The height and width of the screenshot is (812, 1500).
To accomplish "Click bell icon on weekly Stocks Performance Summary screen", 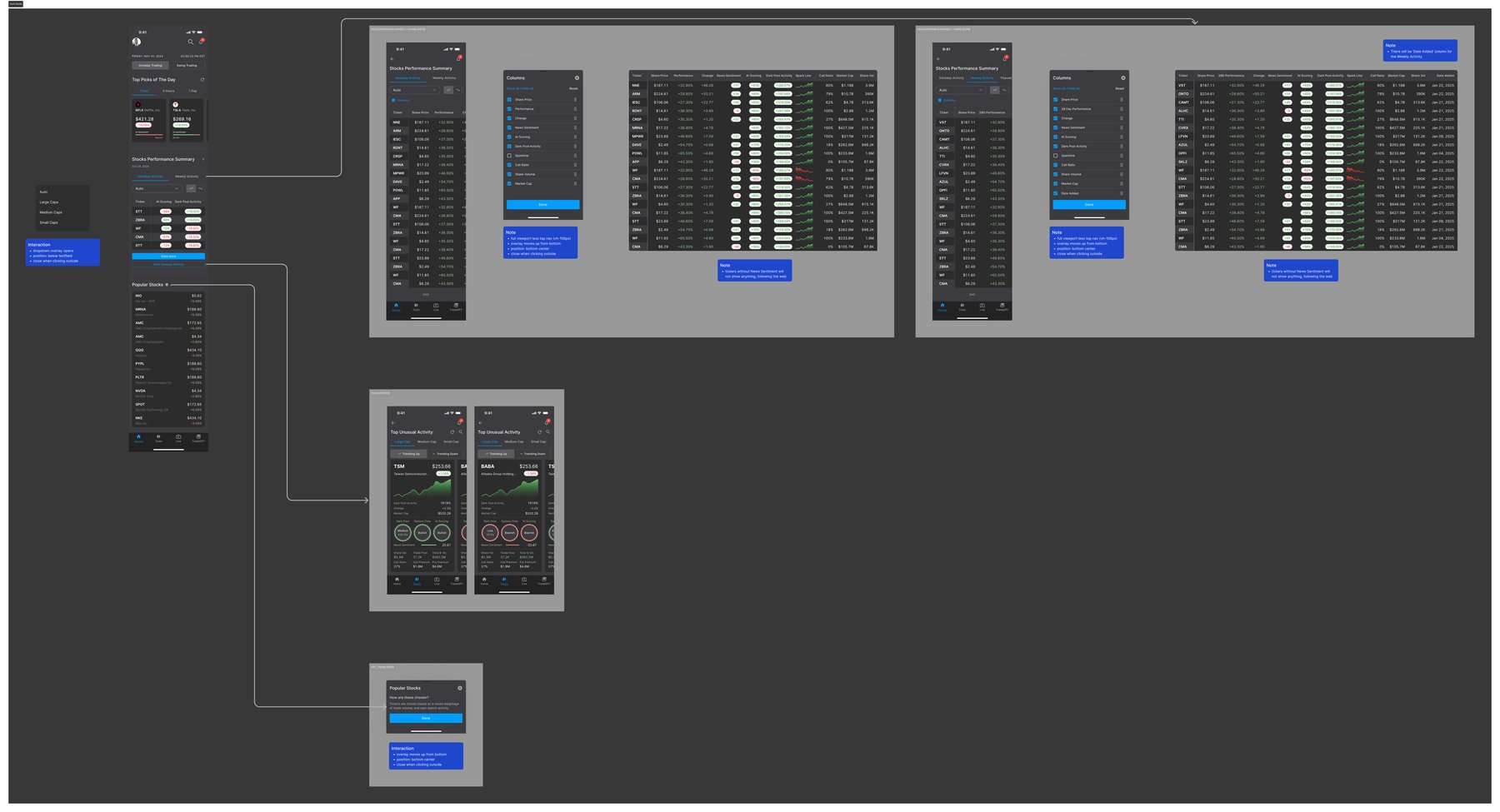I will tap(1005, 57).
